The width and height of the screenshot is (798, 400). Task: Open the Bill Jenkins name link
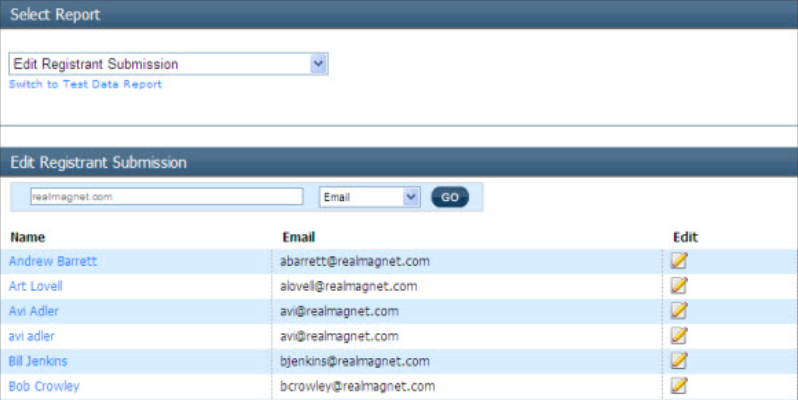coord(38,361)
